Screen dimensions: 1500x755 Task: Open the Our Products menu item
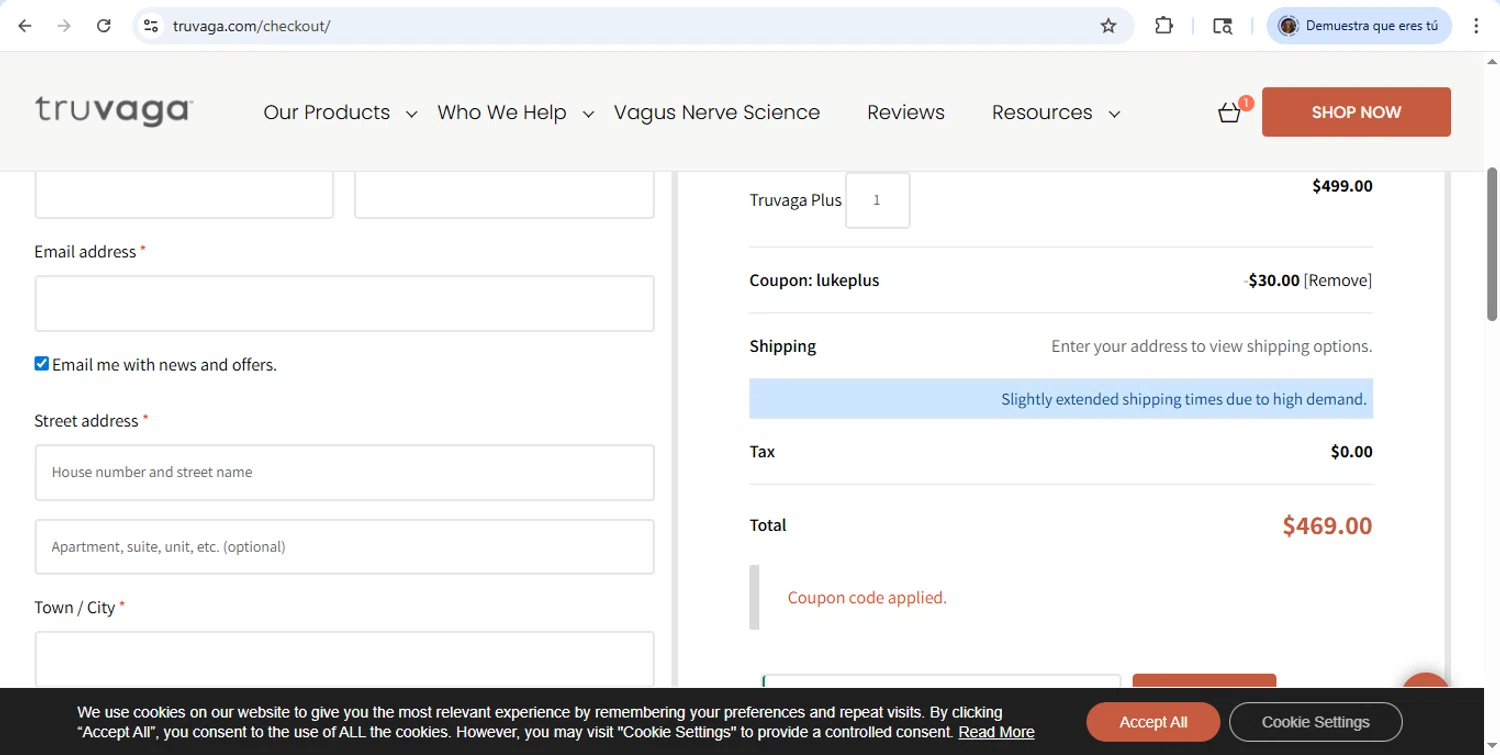(327, 112)
